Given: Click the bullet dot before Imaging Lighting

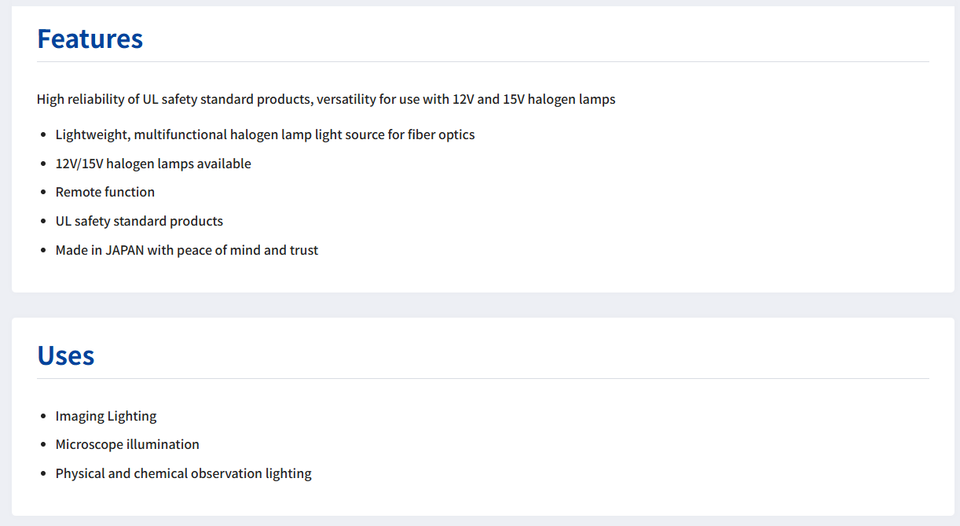Looking at the screenshot, I should click(43, 416).
